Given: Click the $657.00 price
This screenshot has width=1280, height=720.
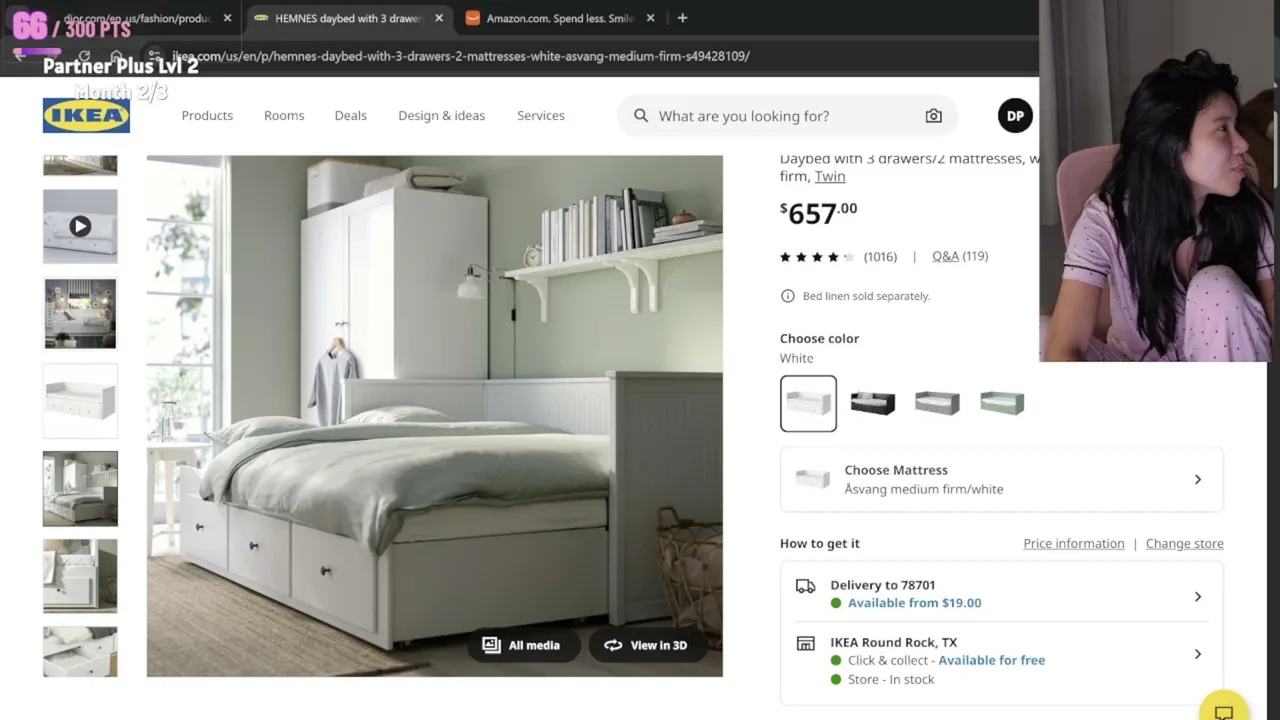Looking at the screenshot, I should pos(818,212).
